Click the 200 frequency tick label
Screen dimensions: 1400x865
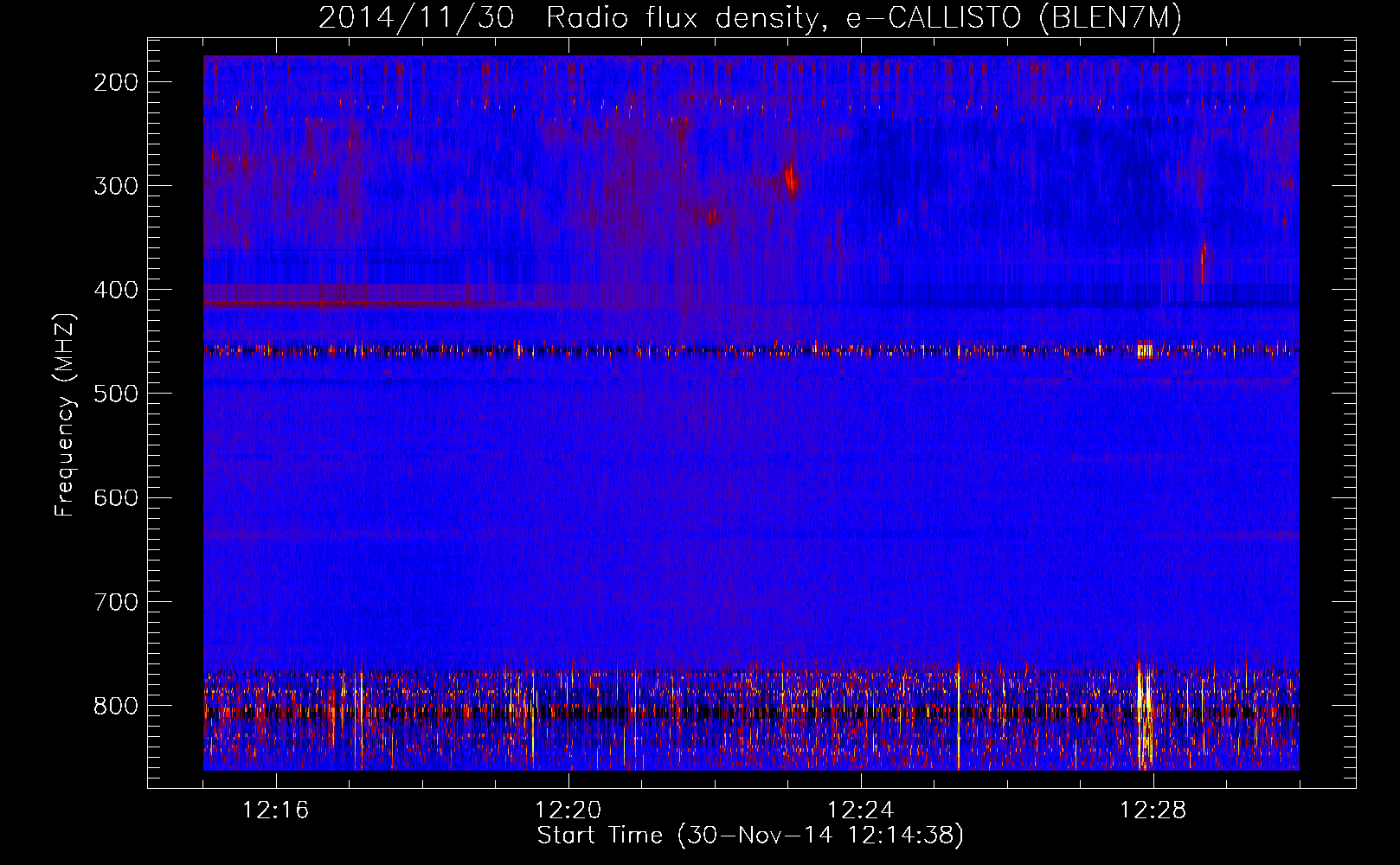116,82
